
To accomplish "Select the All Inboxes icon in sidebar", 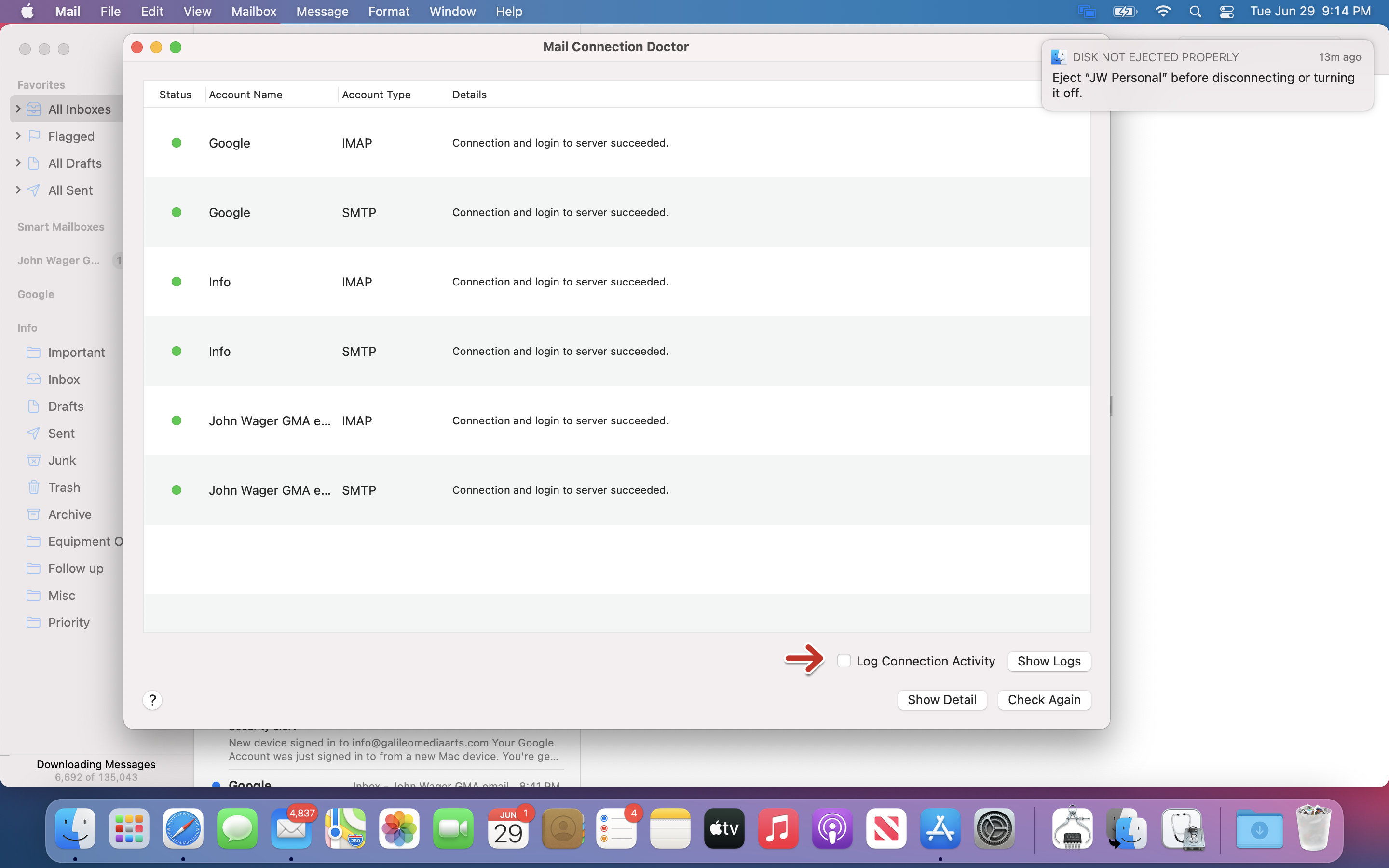I will click(34, 109).
